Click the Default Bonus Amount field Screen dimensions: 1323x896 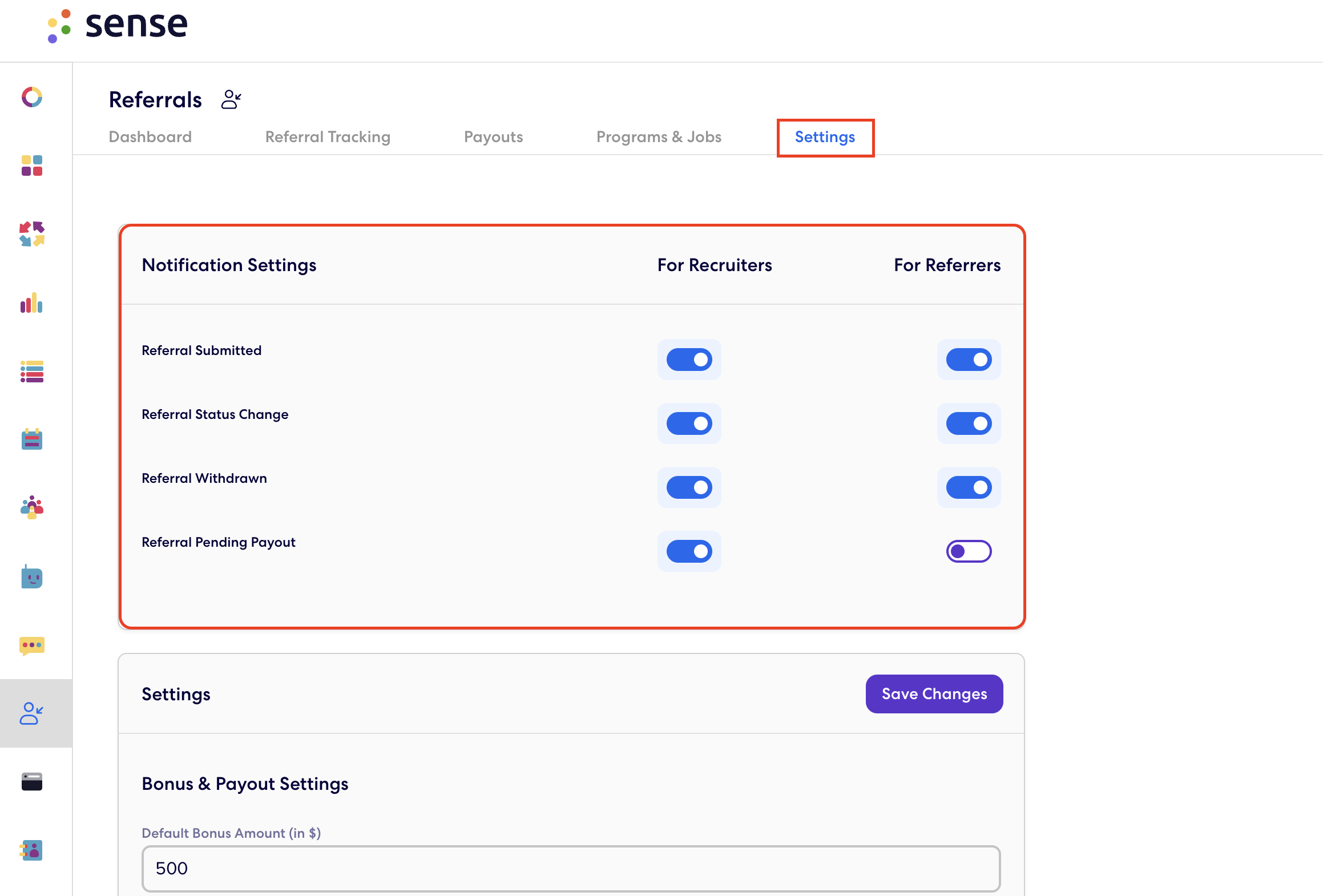click(x=571, y=868)
